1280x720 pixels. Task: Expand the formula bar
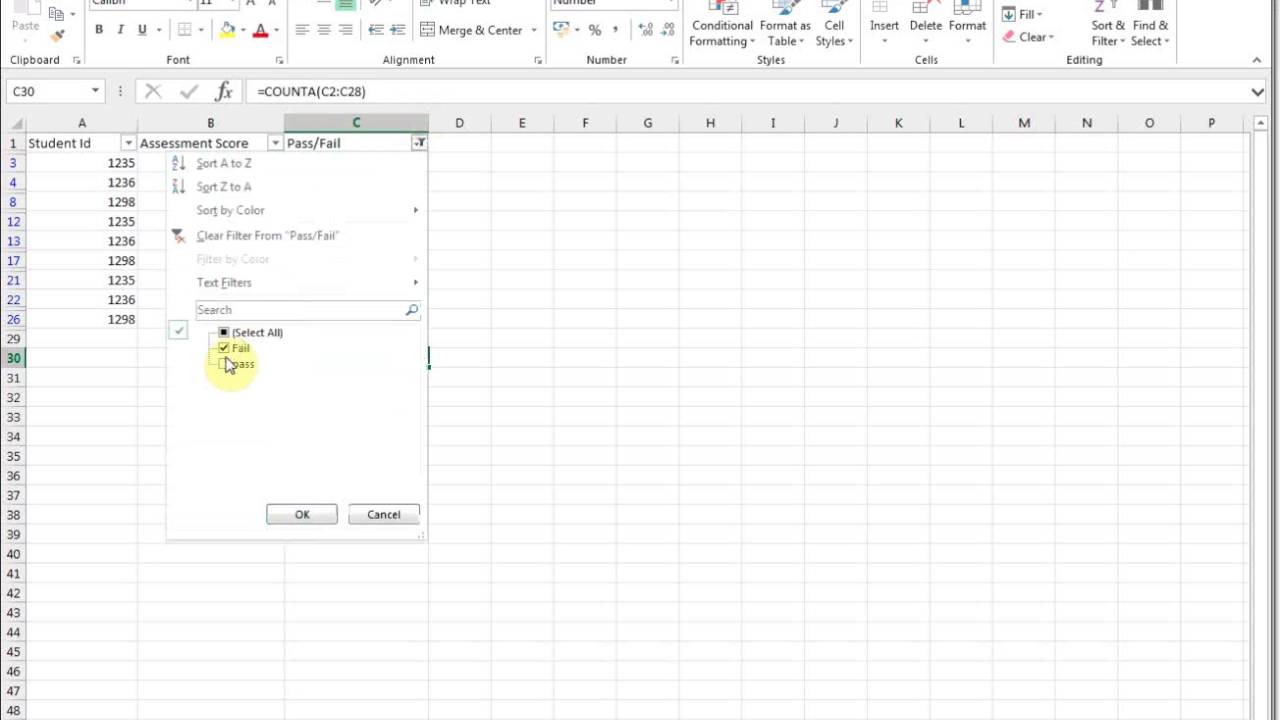(1257, 91)
